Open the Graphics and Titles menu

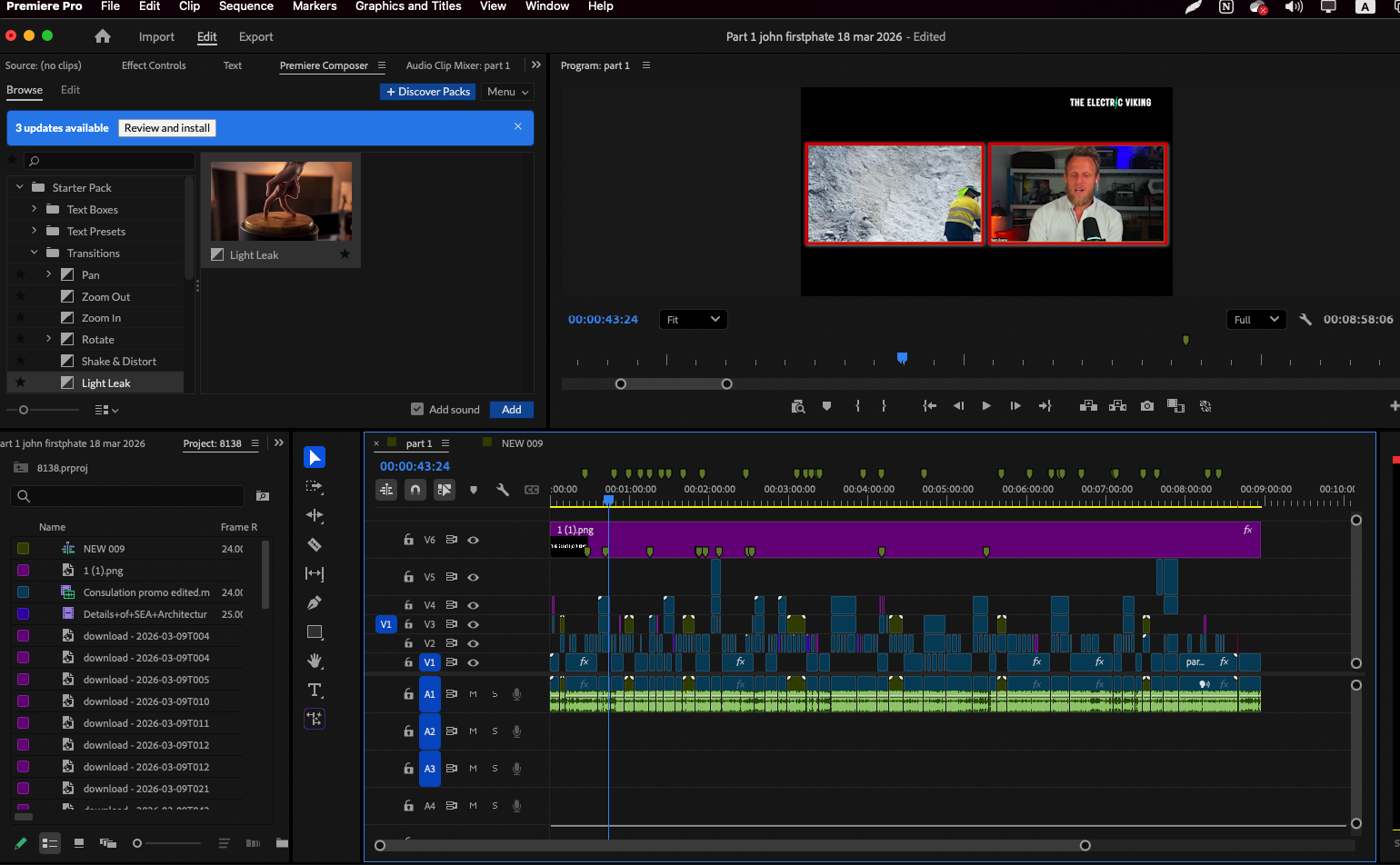coord(408,6)
